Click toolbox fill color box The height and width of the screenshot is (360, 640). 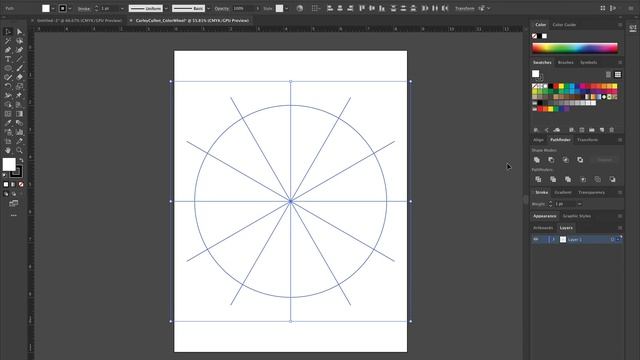pos(9,164)
